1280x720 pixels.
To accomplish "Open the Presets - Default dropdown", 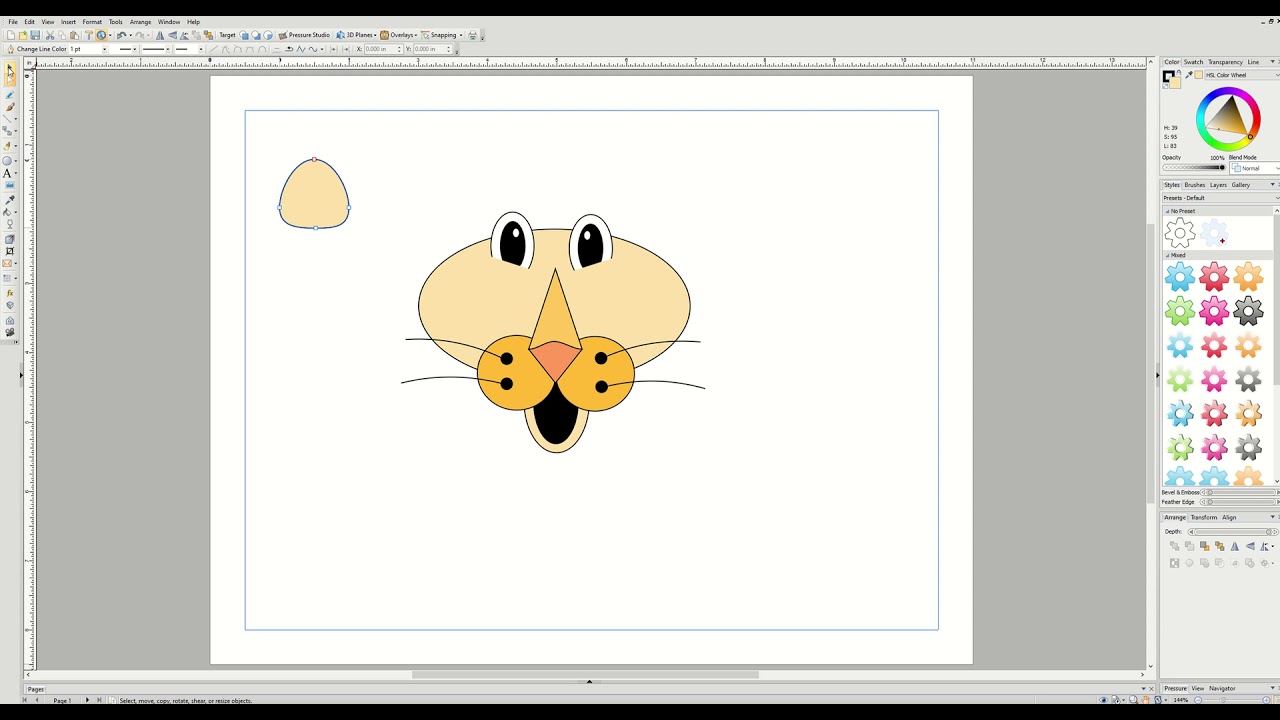I will [1220, 198].
